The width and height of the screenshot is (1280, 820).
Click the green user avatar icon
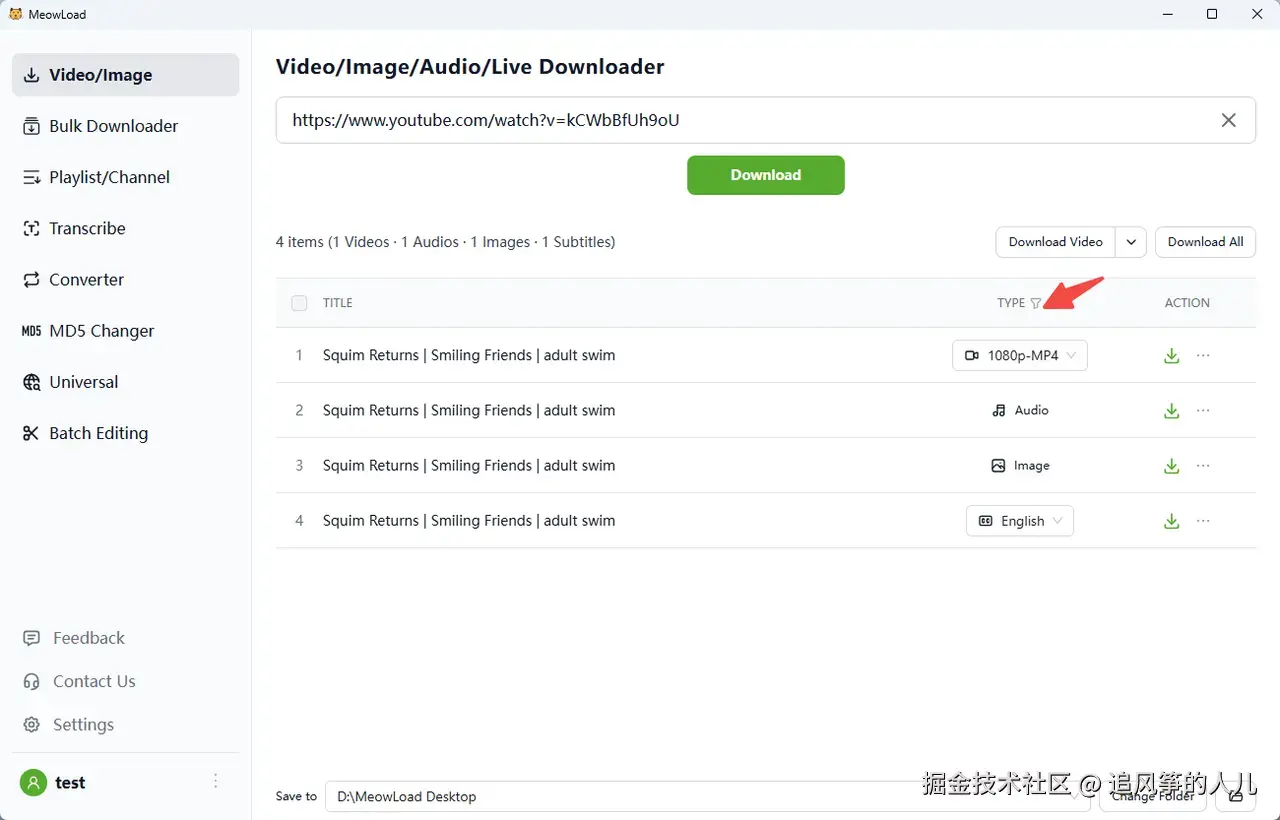33,782
